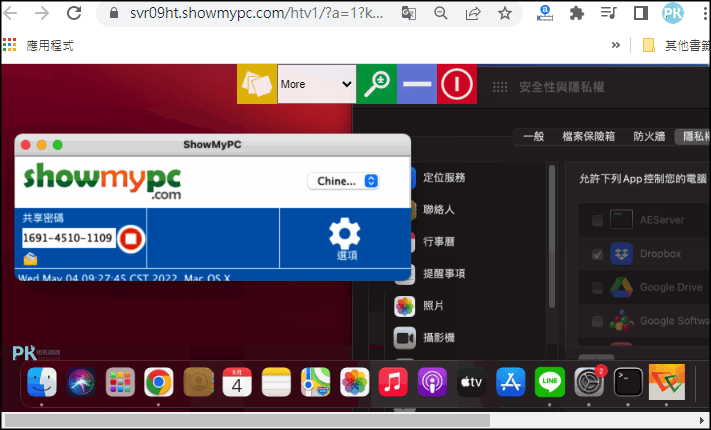Open Music from the Dock
The width and height of the screenshot is (711, 430).
(393, 382)
